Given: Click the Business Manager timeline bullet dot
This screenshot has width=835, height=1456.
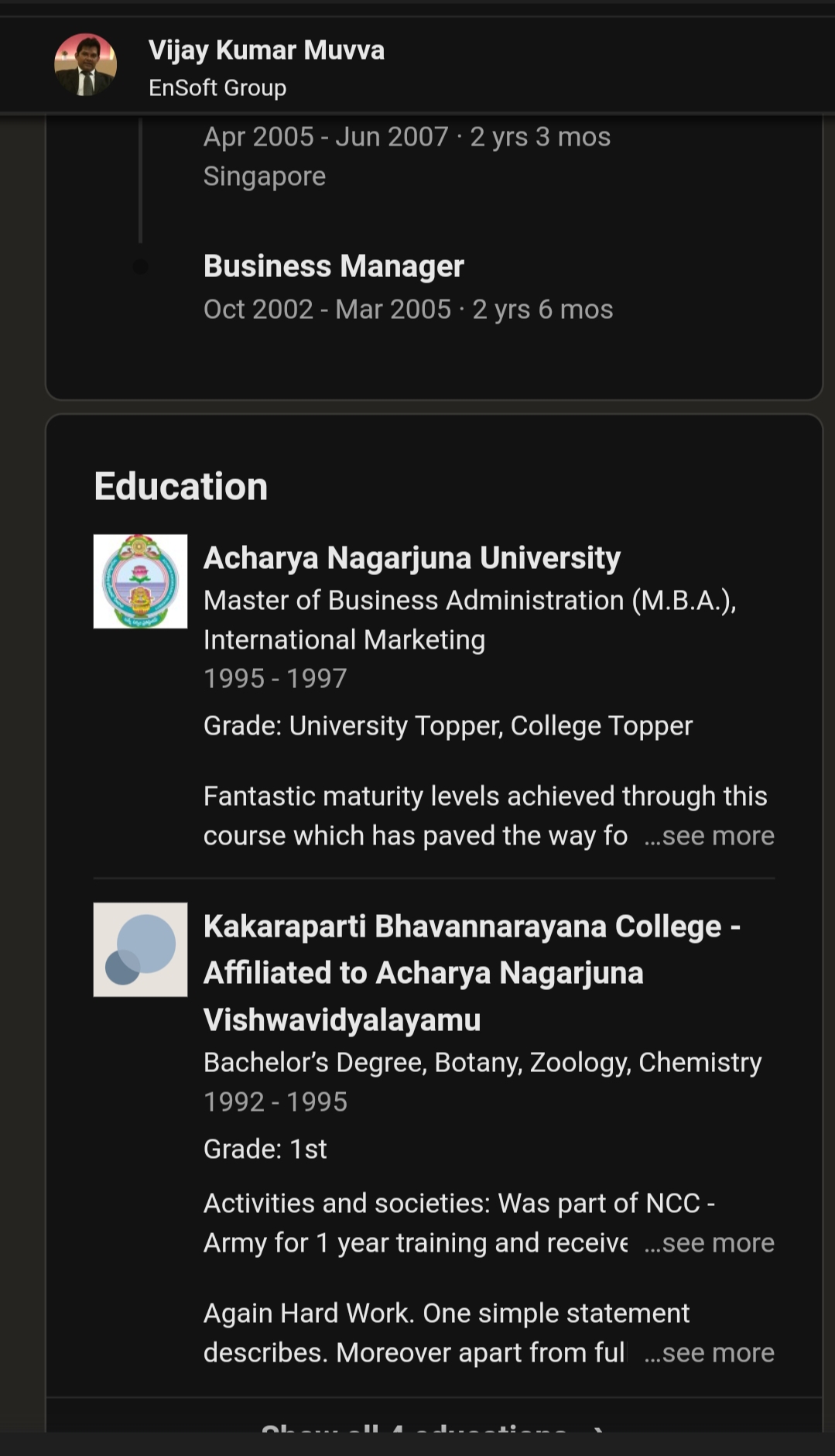Looking at the screenshot, I should point(140,267).
